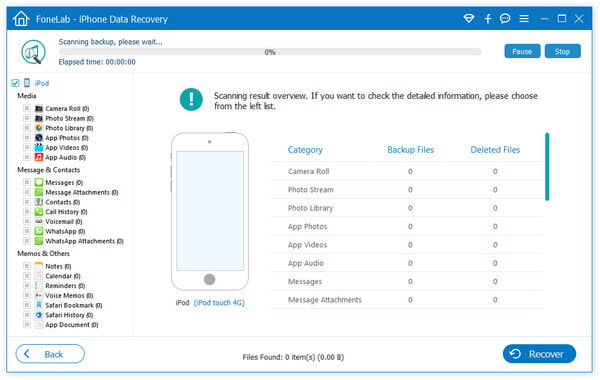Open the diamond purchase icon
The height and width of the screenshot is (380, 600).
(x=469, y=18)
